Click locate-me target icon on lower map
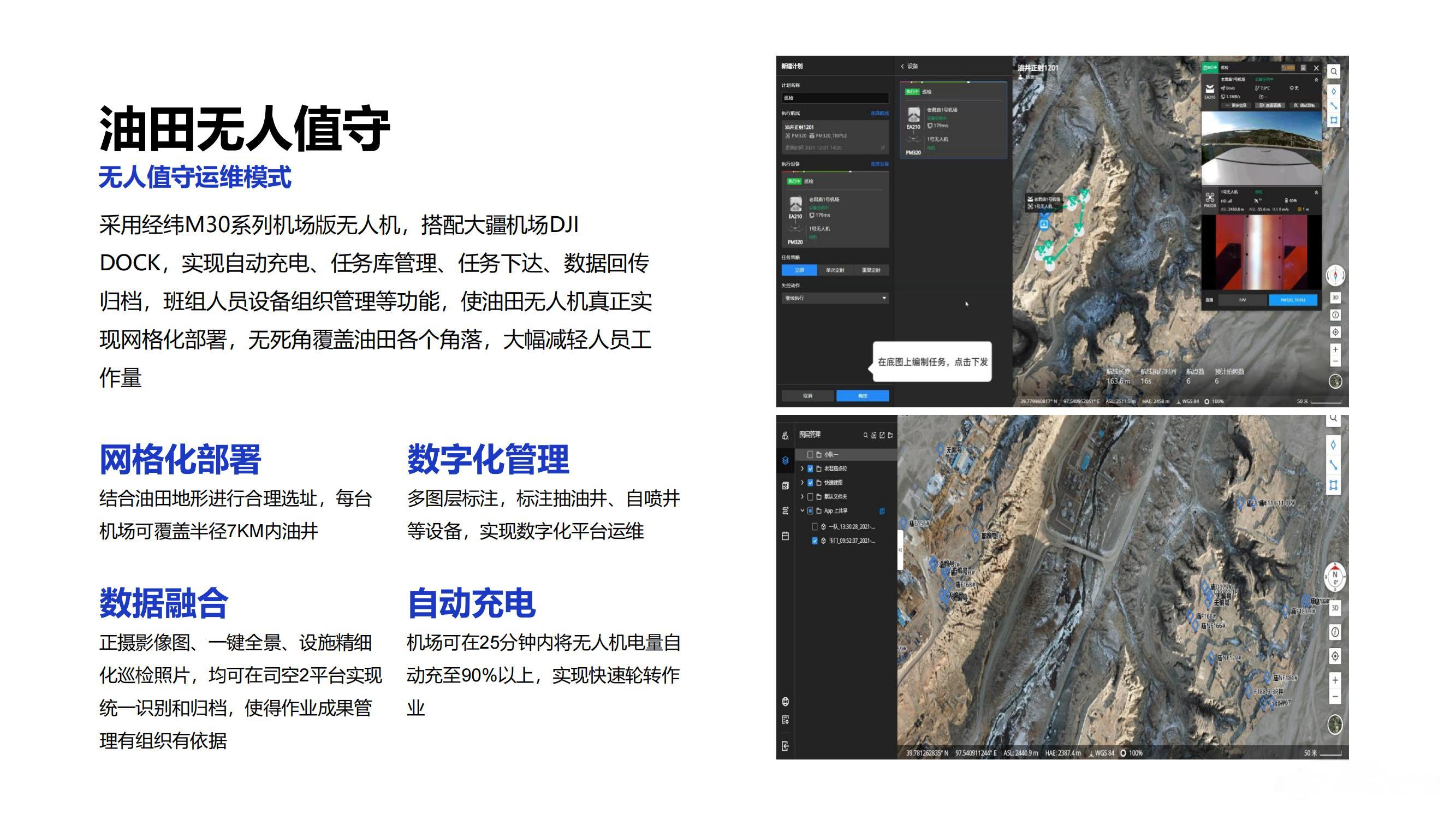The image size is (1456, 819). pos(1335,656)
